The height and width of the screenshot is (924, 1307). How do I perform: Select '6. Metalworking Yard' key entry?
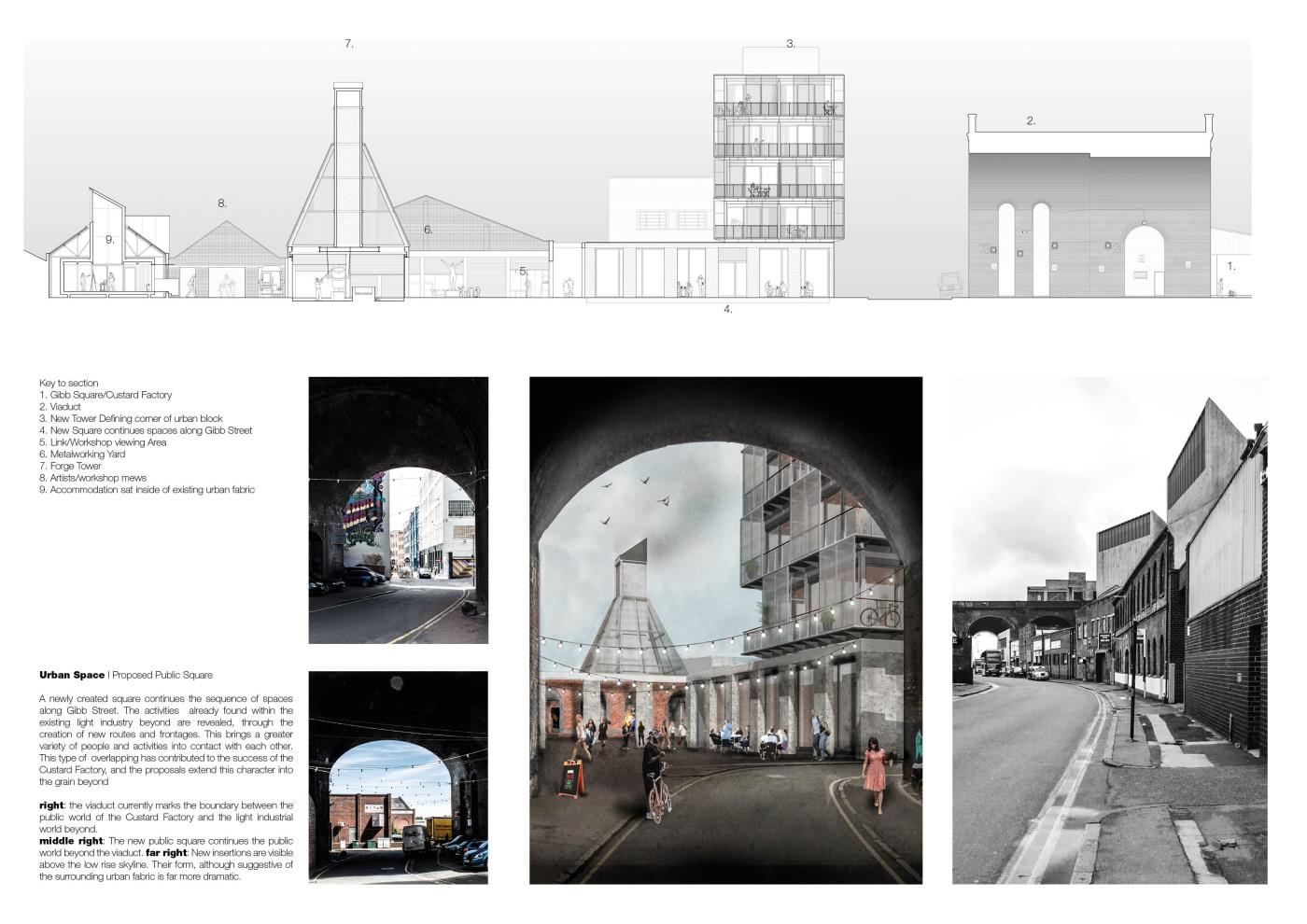click(x=82, y=455)
